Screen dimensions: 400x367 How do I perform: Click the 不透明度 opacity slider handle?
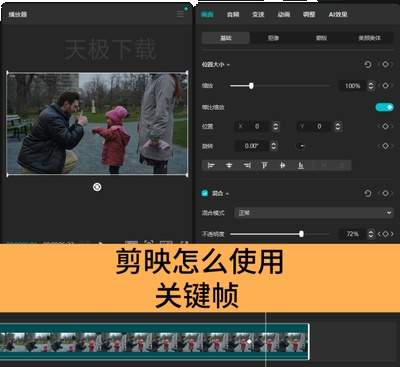point(301,234)
